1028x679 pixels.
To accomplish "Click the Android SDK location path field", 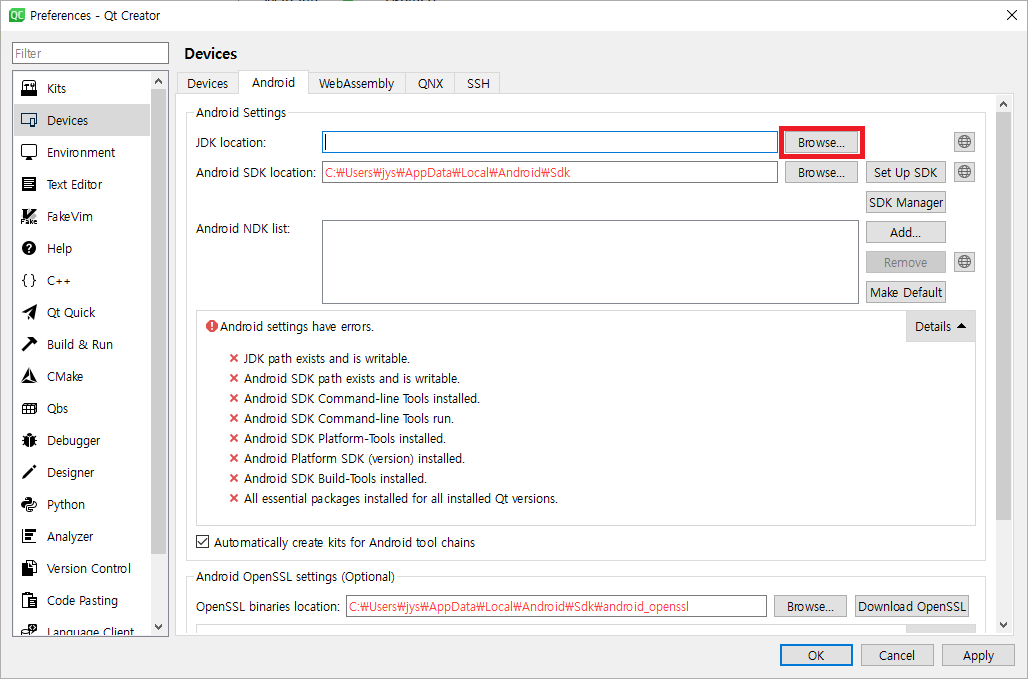I will 550,172.
